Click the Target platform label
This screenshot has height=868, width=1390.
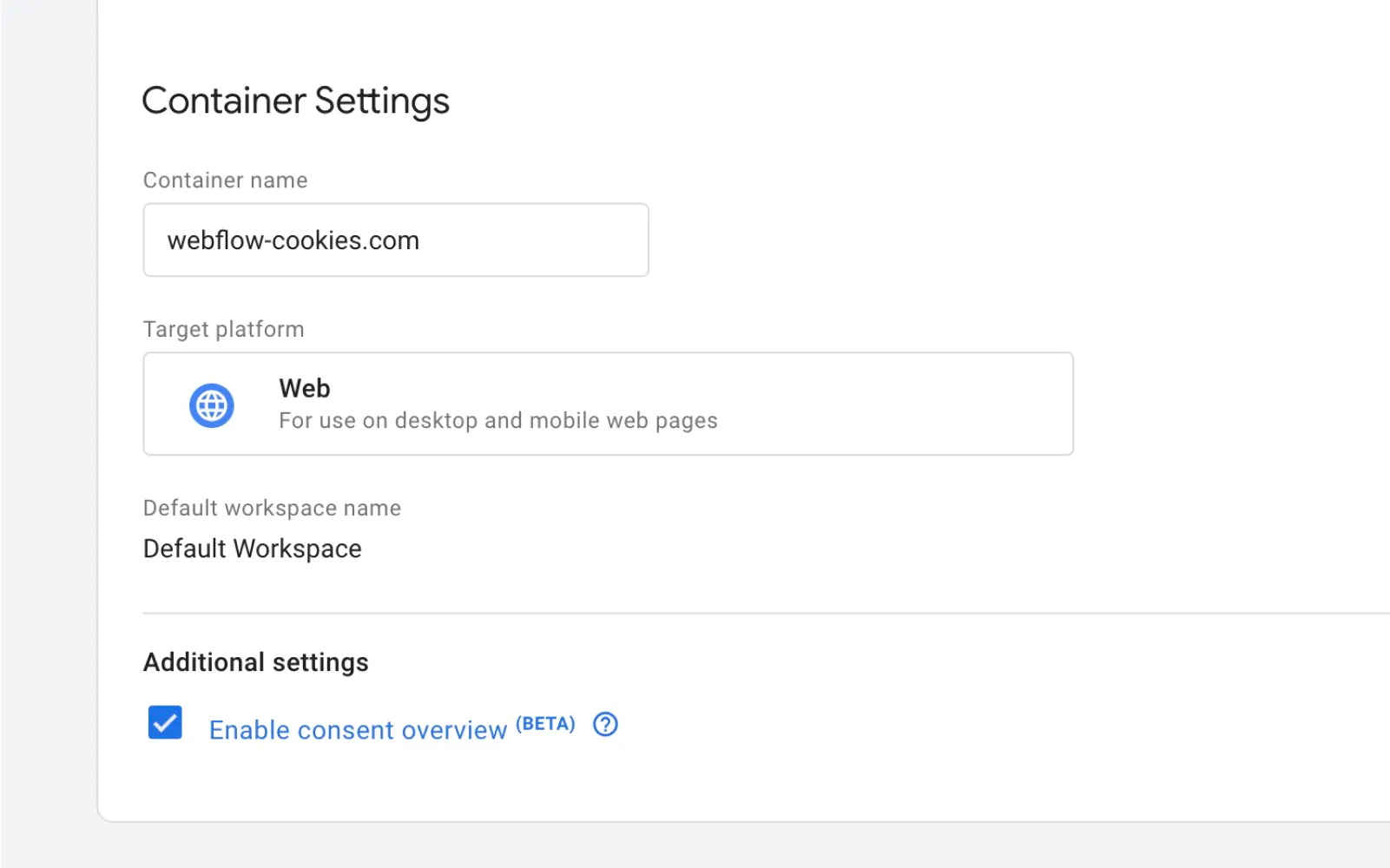[224, 330]
